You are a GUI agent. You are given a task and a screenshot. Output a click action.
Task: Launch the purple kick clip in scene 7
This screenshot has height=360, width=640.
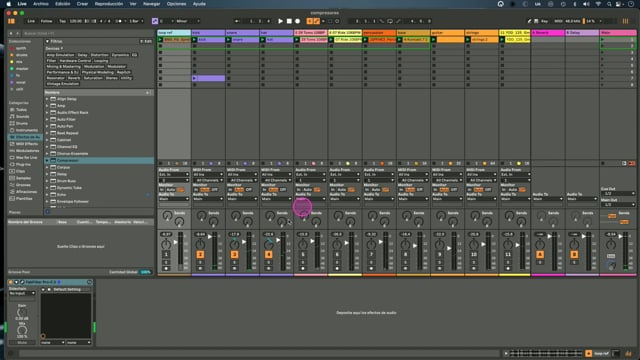coord(194,78)
